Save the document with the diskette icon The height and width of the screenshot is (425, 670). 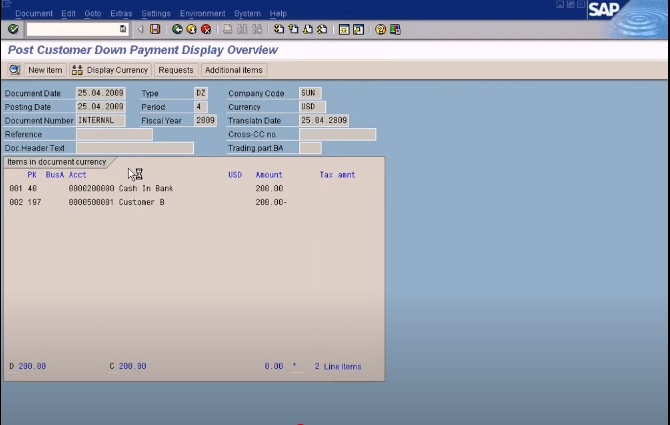coord(155,29)
